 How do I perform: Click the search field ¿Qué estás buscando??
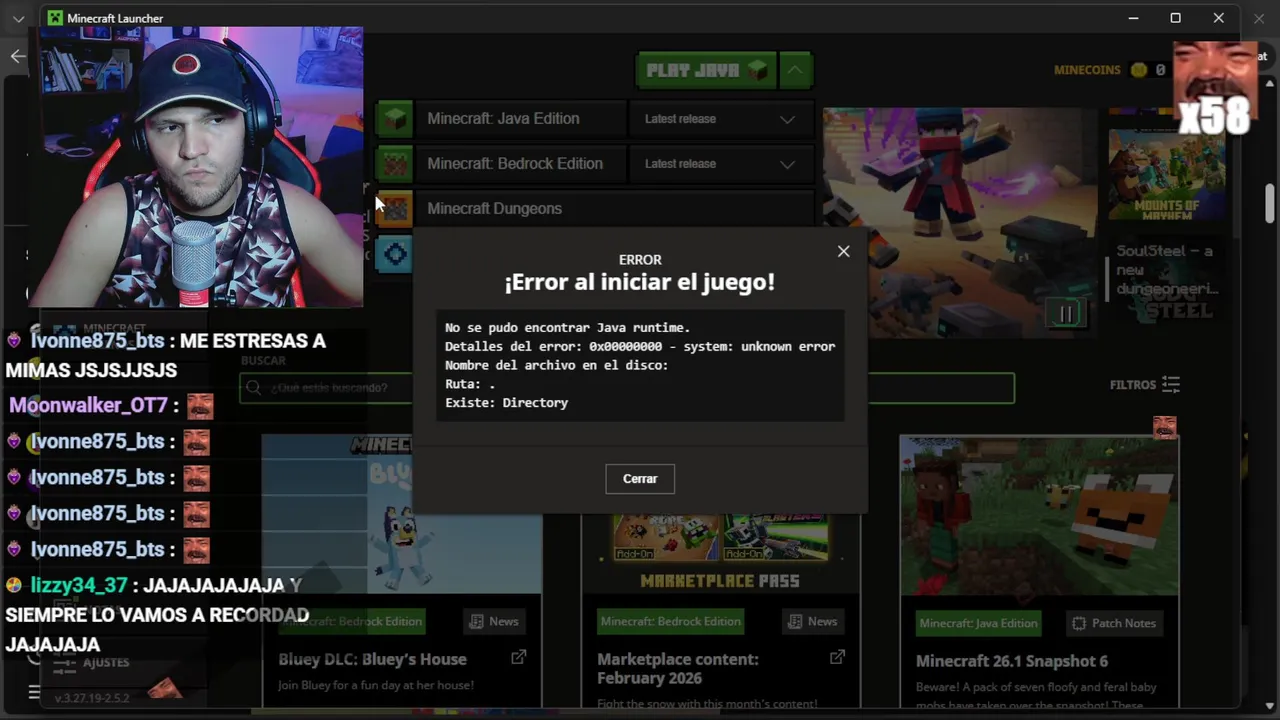[x=627, y=388]
